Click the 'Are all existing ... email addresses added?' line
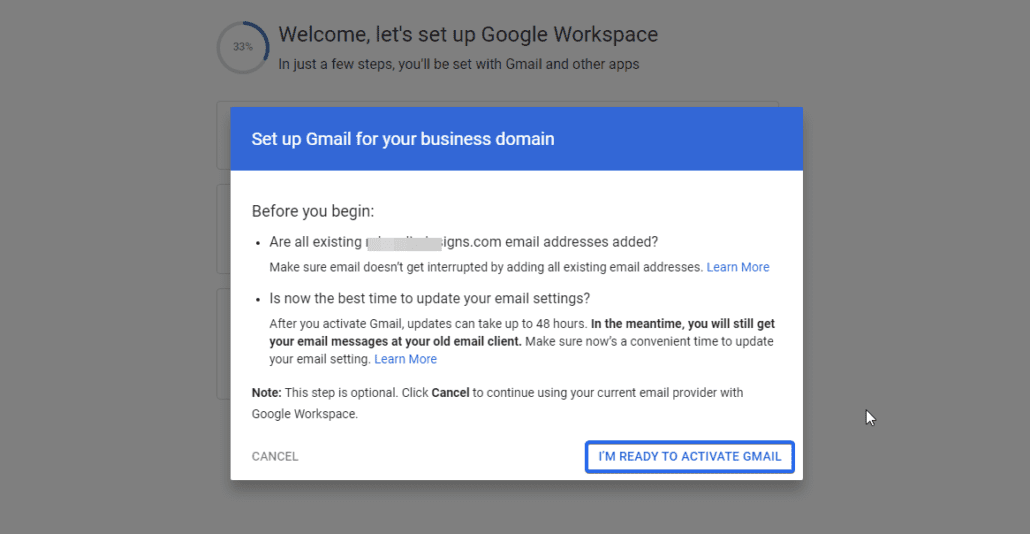 [x=464, y=242]
